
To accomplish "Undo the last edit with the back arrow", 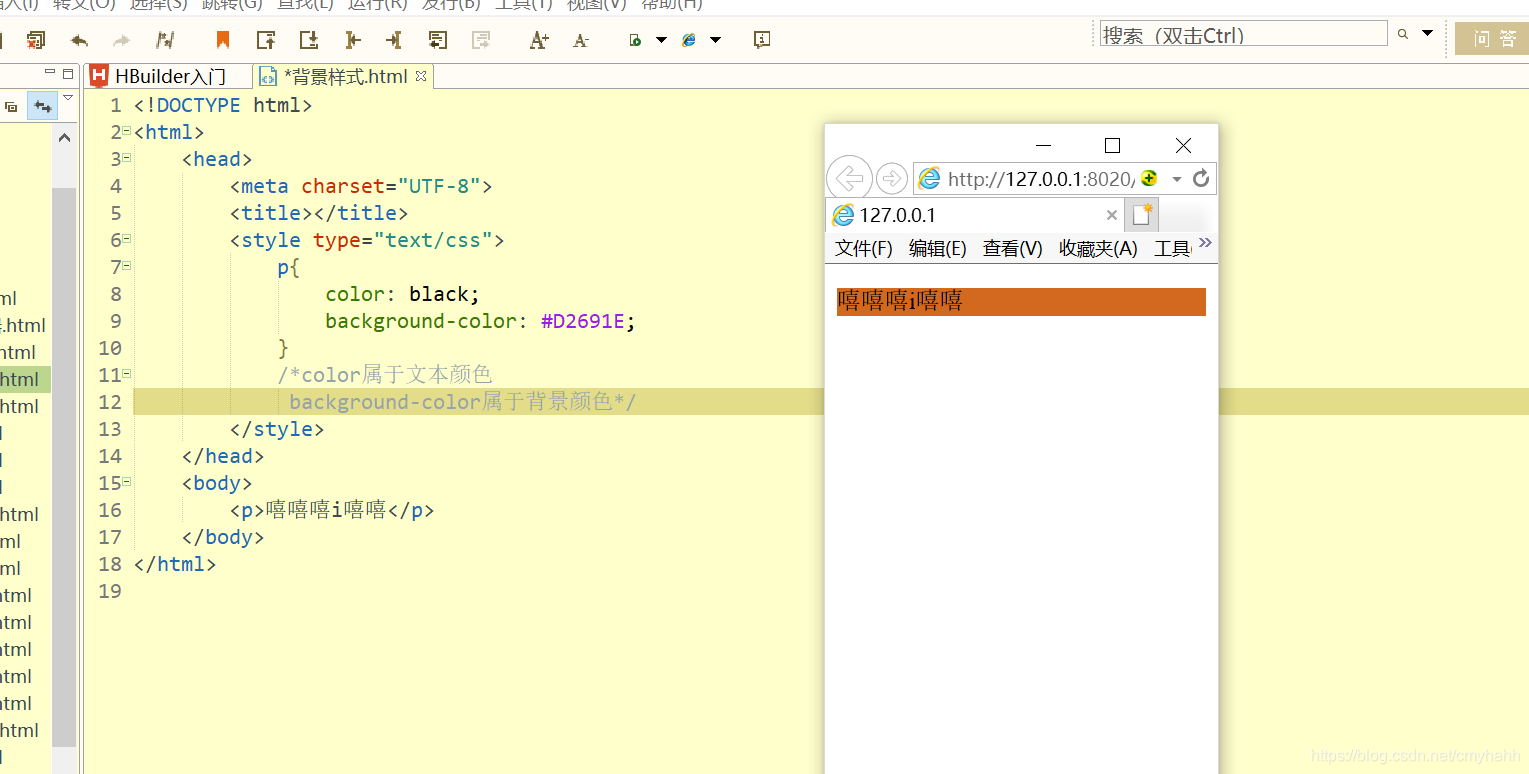I will [x=79, y=40].
